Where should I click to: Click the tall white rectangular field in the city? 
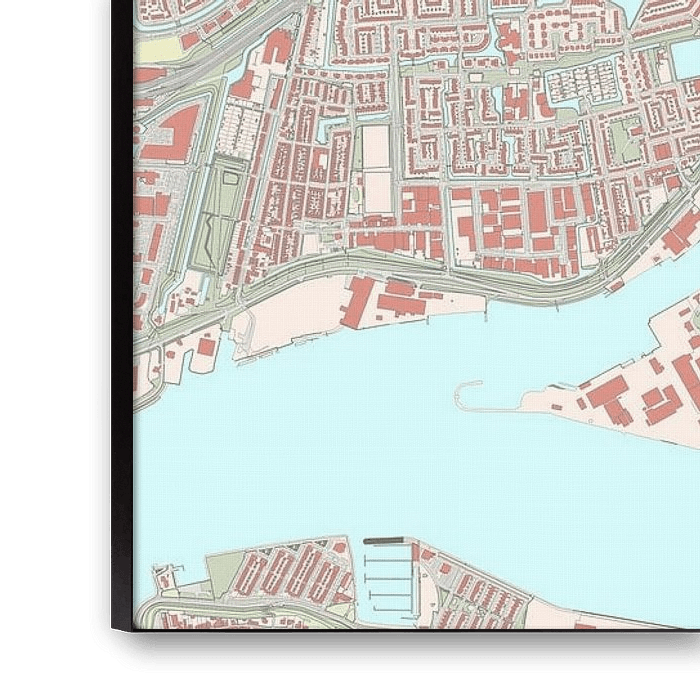point(376,168)
